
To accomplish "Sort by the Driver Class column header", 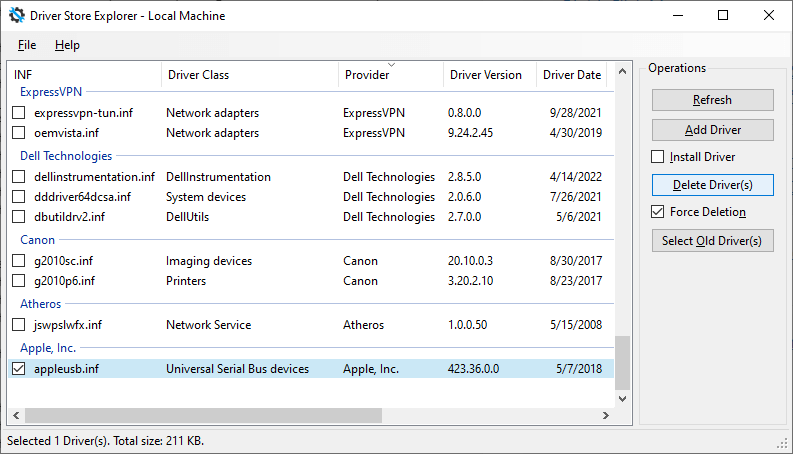I will (250, 75).
